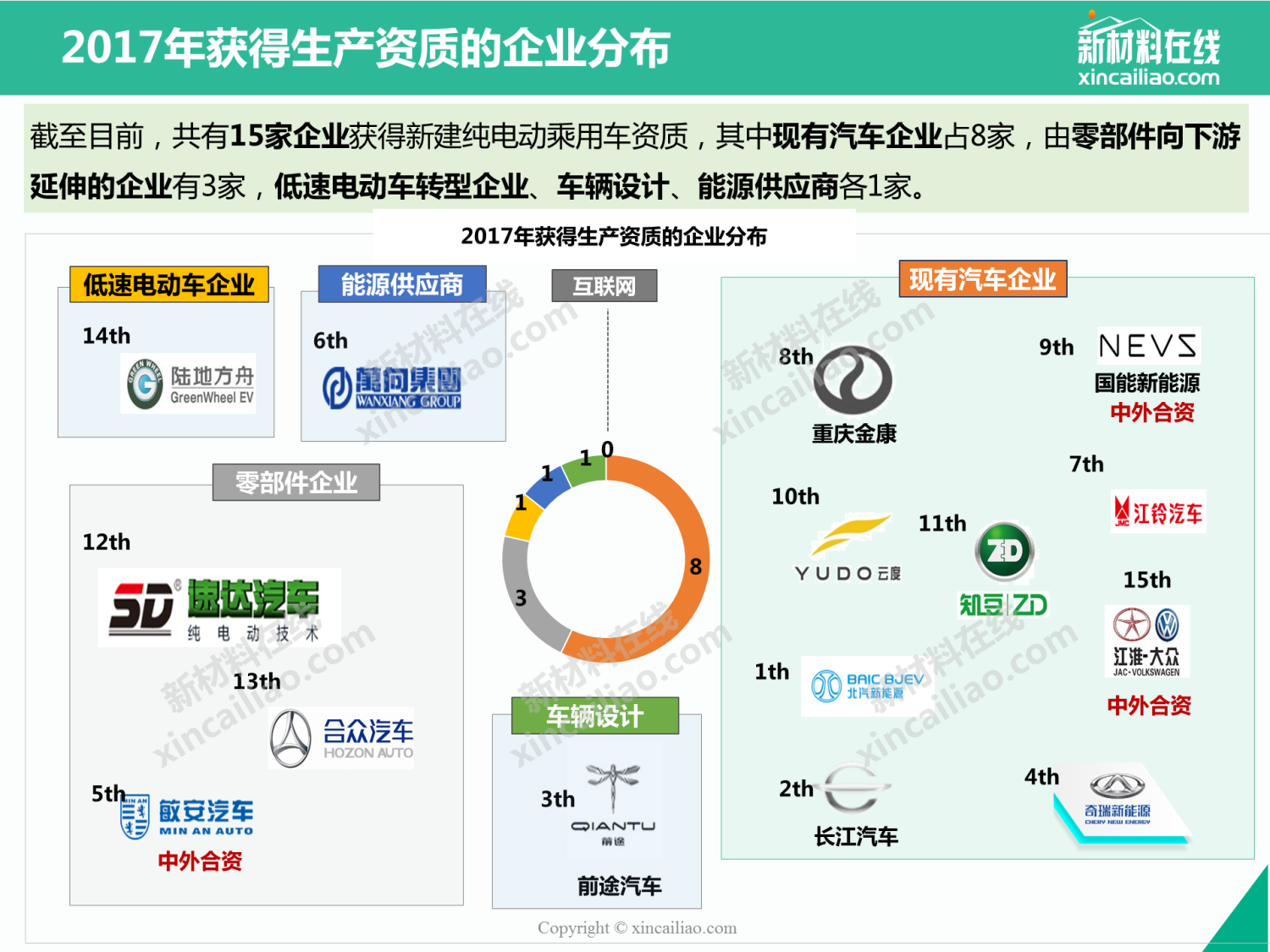The width and height of the screenshot is (1270, 952).
Task: Click the Wanxiang Group logo
Action: pyautogui.click(x=392, y=388)
